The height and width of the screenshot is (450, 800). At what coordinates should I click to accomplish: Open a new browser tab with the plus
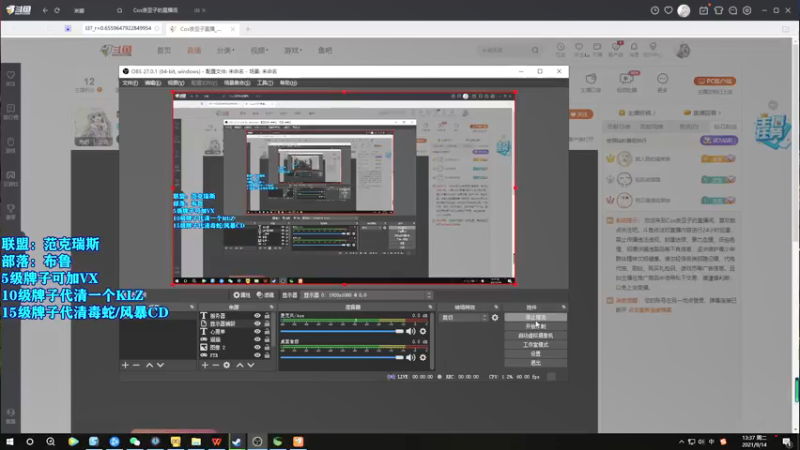click(x=248, y=29)
